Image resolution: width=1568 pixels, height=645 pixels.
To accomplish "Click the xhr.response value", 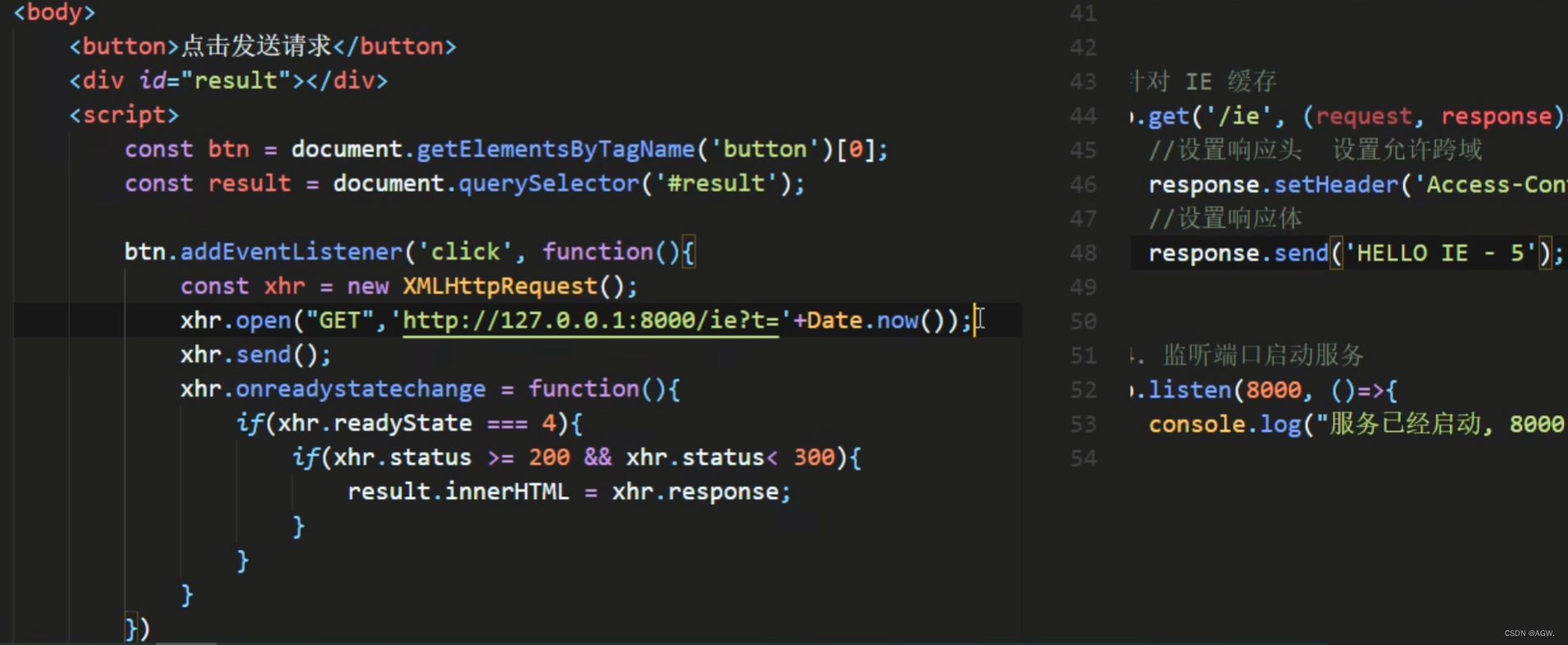I will [695, 492].
